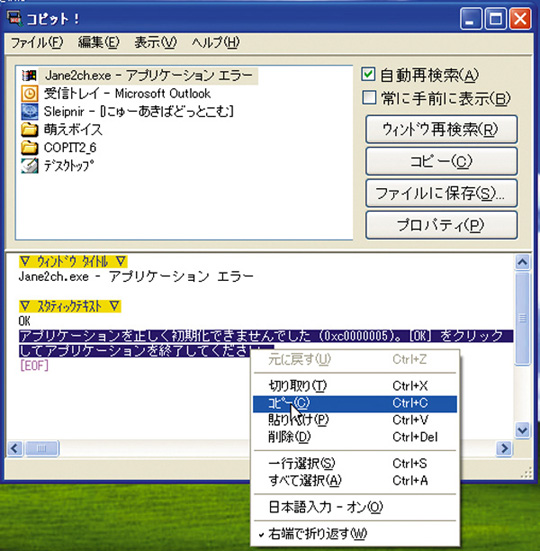Click the 萌えボイス folder icon

(30, 130)
